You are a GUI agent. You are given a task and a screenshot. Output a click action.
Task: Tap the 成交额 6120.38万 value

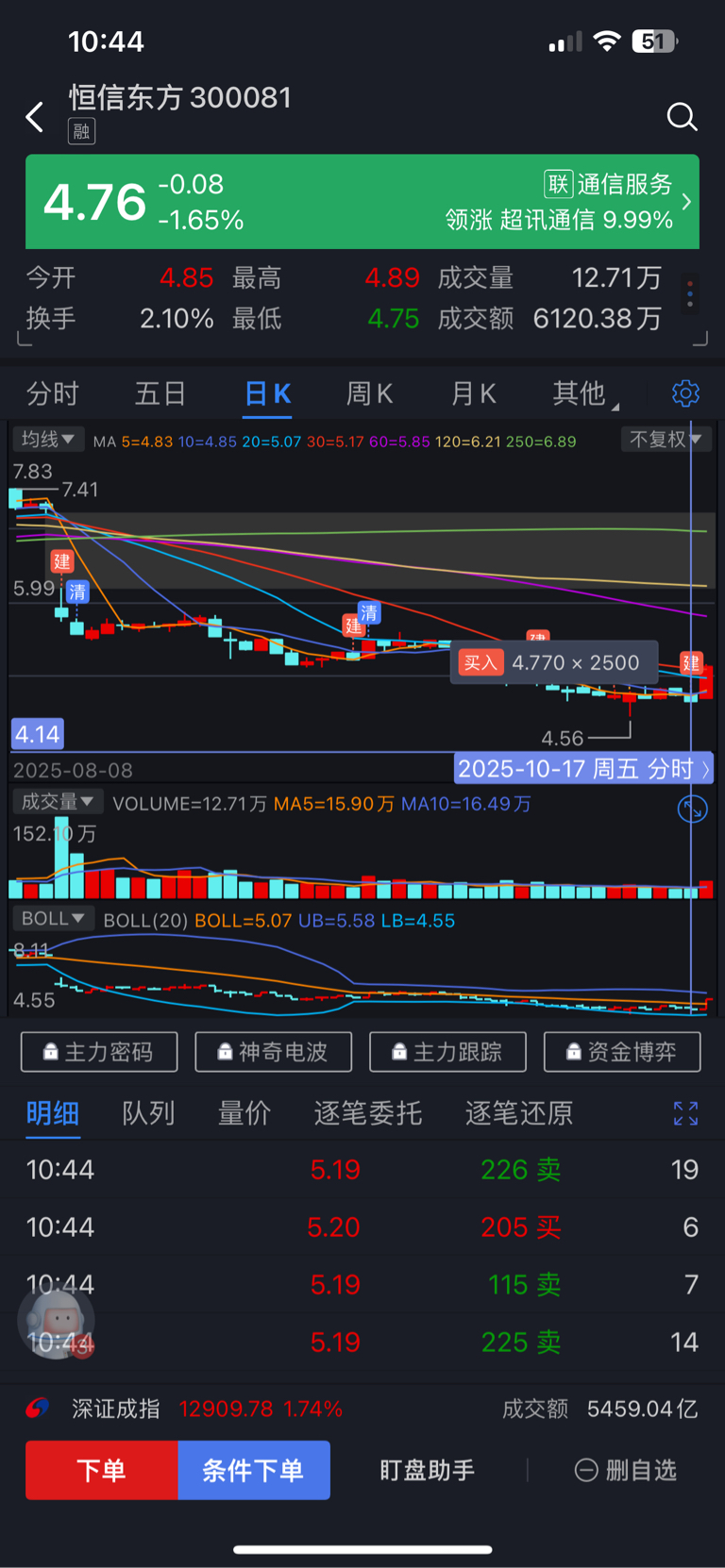597,319
